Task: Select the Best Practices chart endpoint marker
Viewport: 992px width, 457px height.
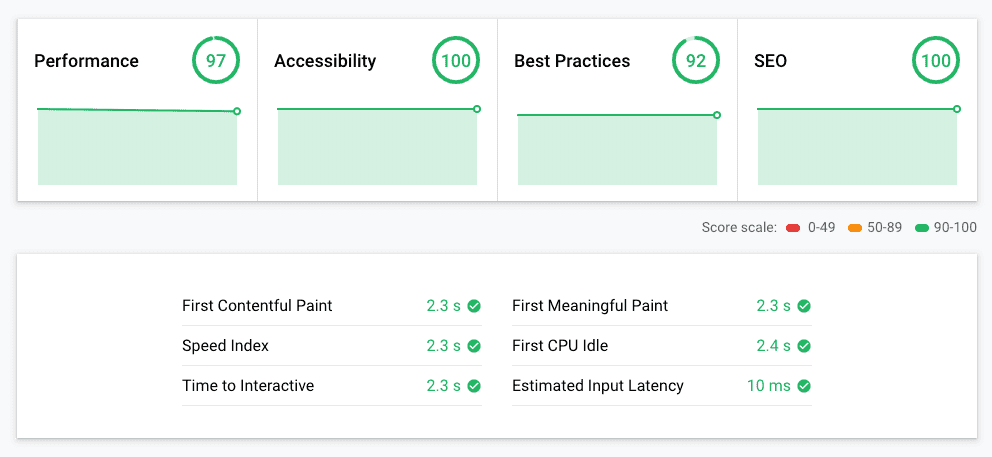Action: tap(717, 115)
